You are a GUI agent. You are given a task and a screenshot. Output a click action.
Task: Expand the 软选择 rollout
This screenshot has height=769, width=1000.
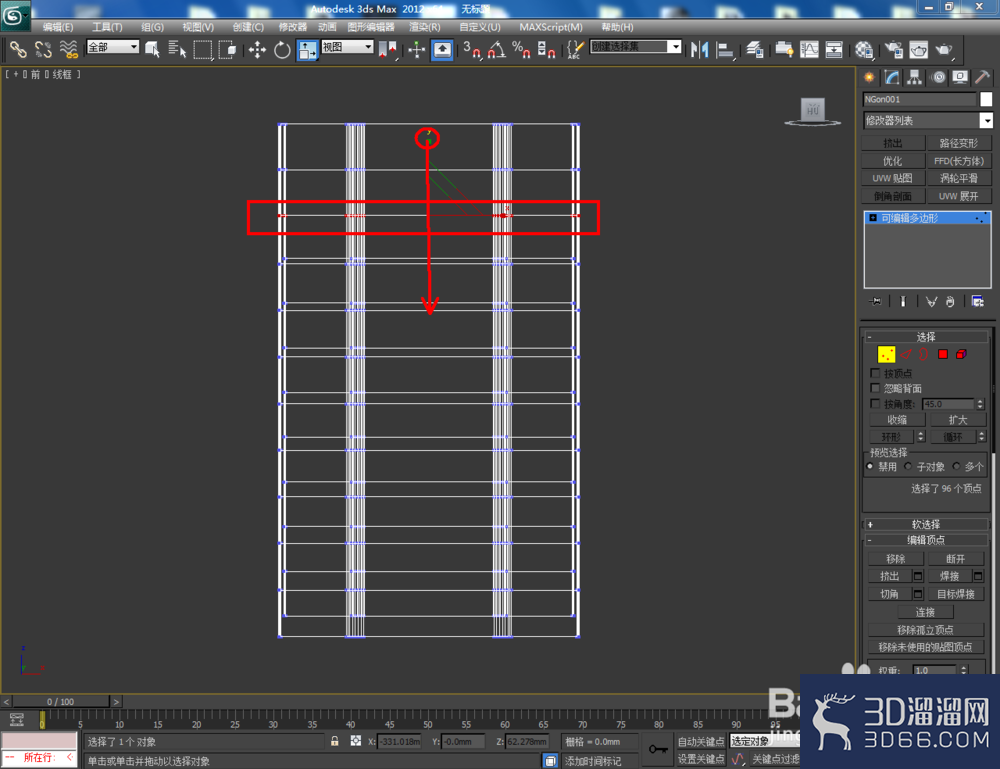tap(925, 524)
